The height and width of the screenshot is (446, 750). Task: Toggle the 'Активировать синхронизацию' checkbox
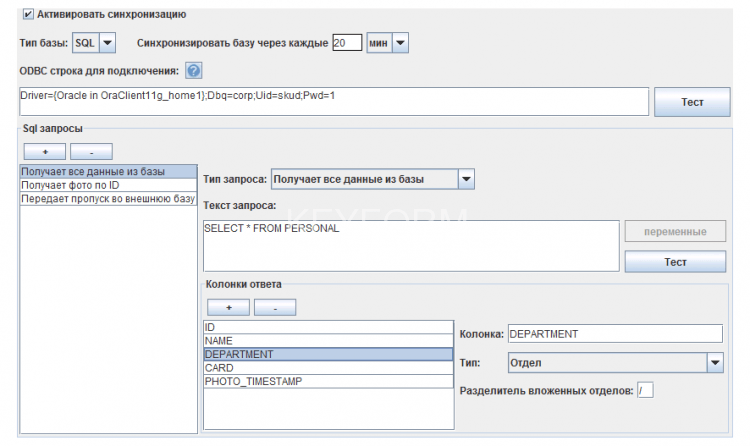click(x=27, y=15)
